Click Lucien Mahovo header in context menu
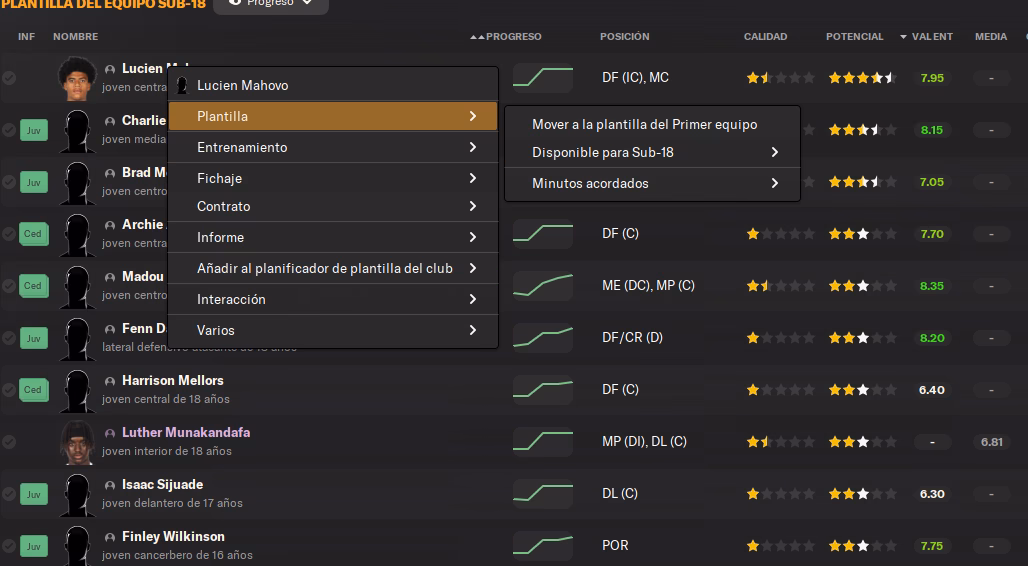Screen dimensions: 1028x566 (x=333, y=85)
